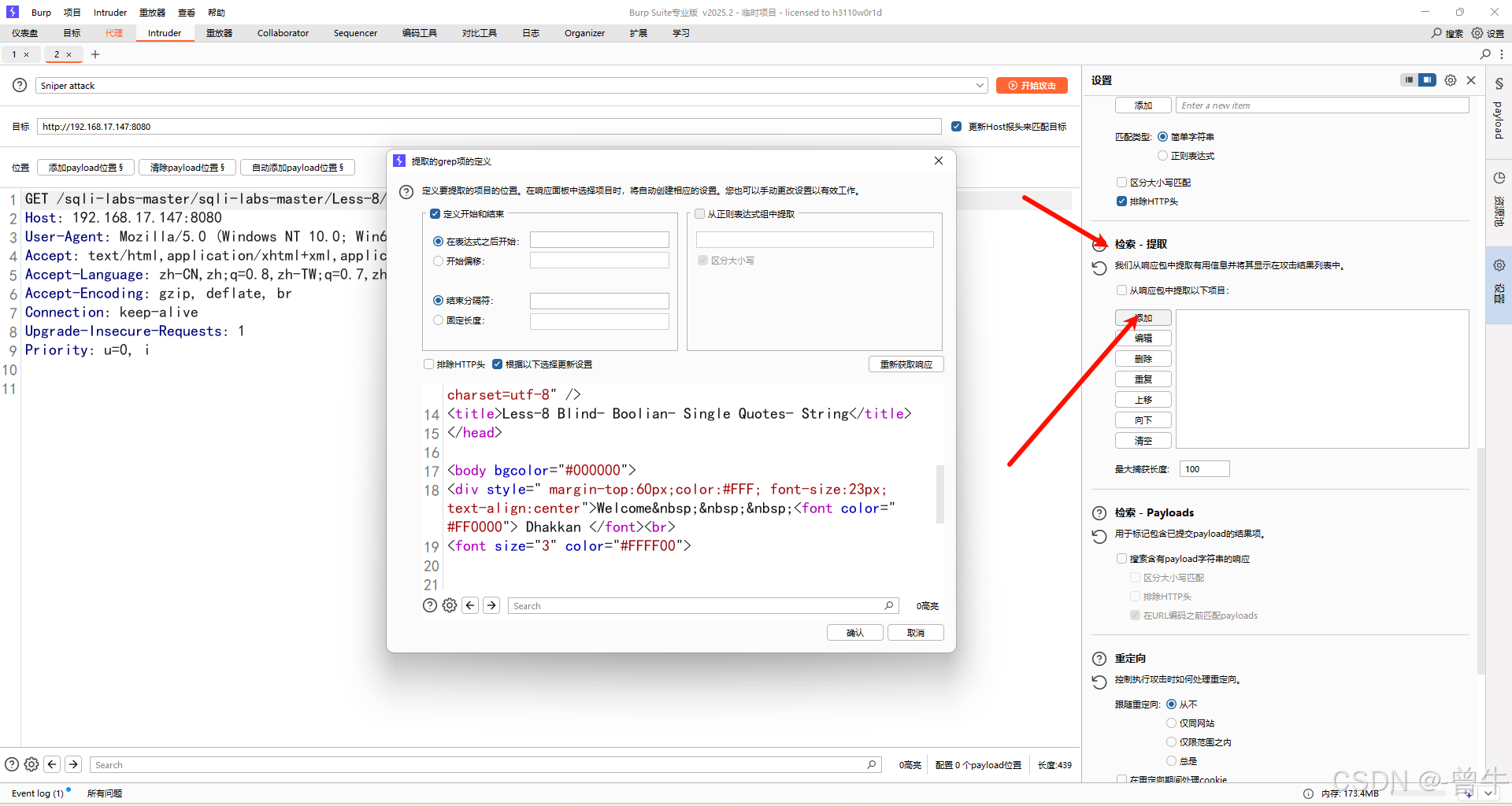The width and height of the screenshot is (1512, 806).
Task: Open the resource pool side tab icon
Action: pyautogui.click(x=1499, y=178)
